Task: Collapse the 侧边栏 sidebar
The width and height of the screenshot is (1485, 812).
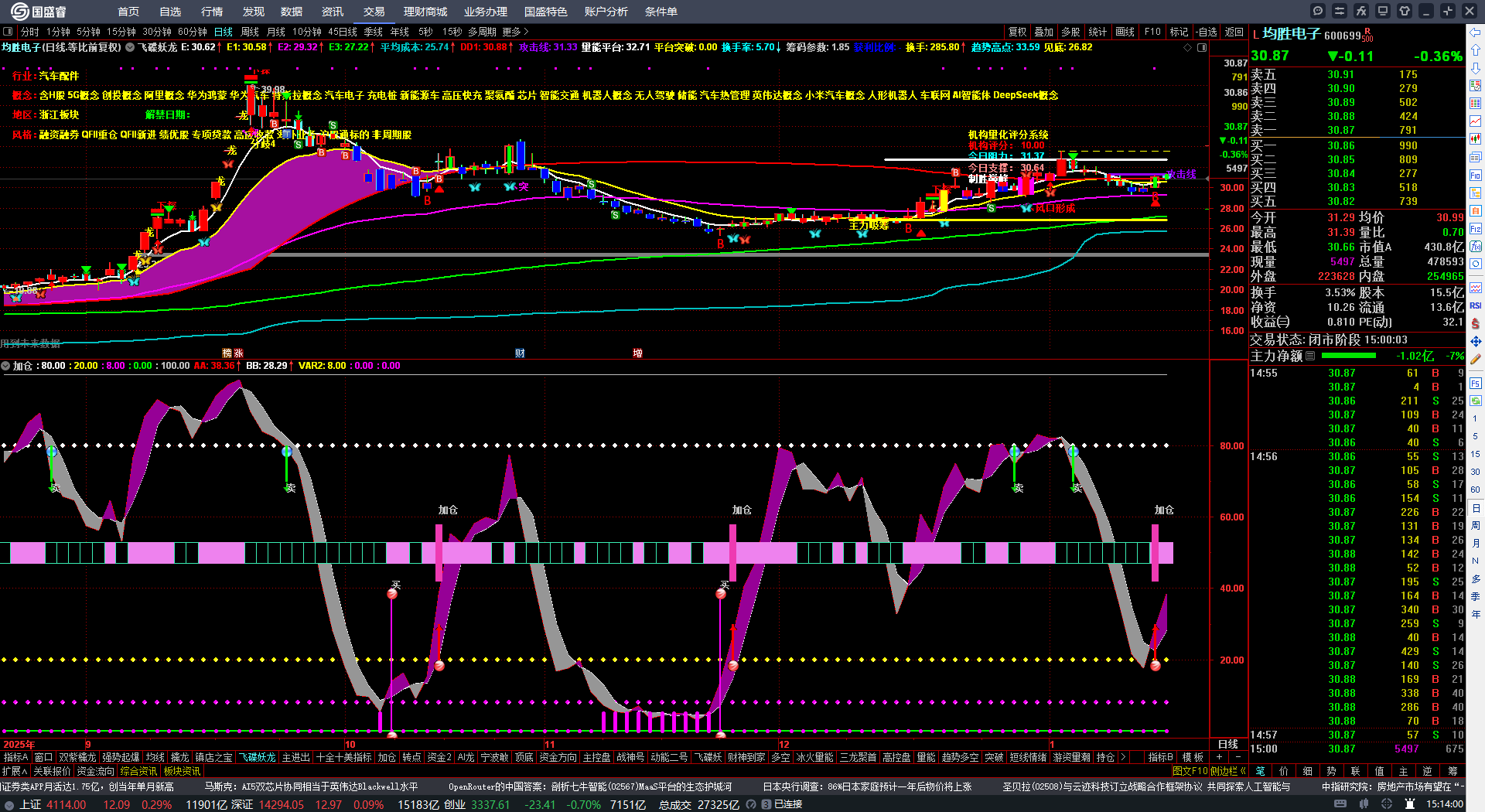Action: tap(1227, 771)
